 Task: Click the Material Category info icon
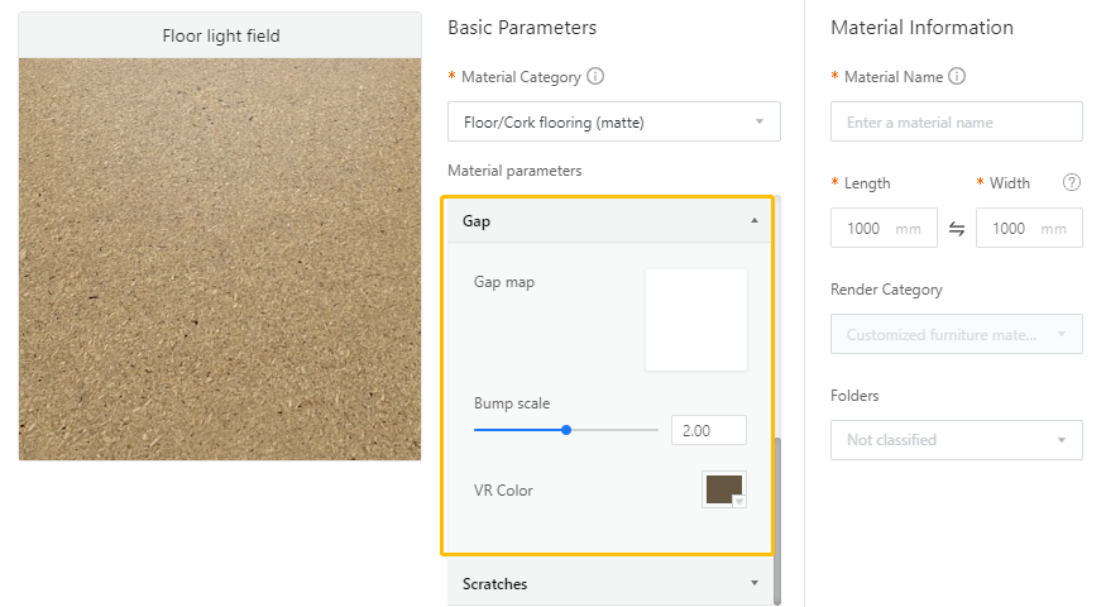click(x=596, y=77)
